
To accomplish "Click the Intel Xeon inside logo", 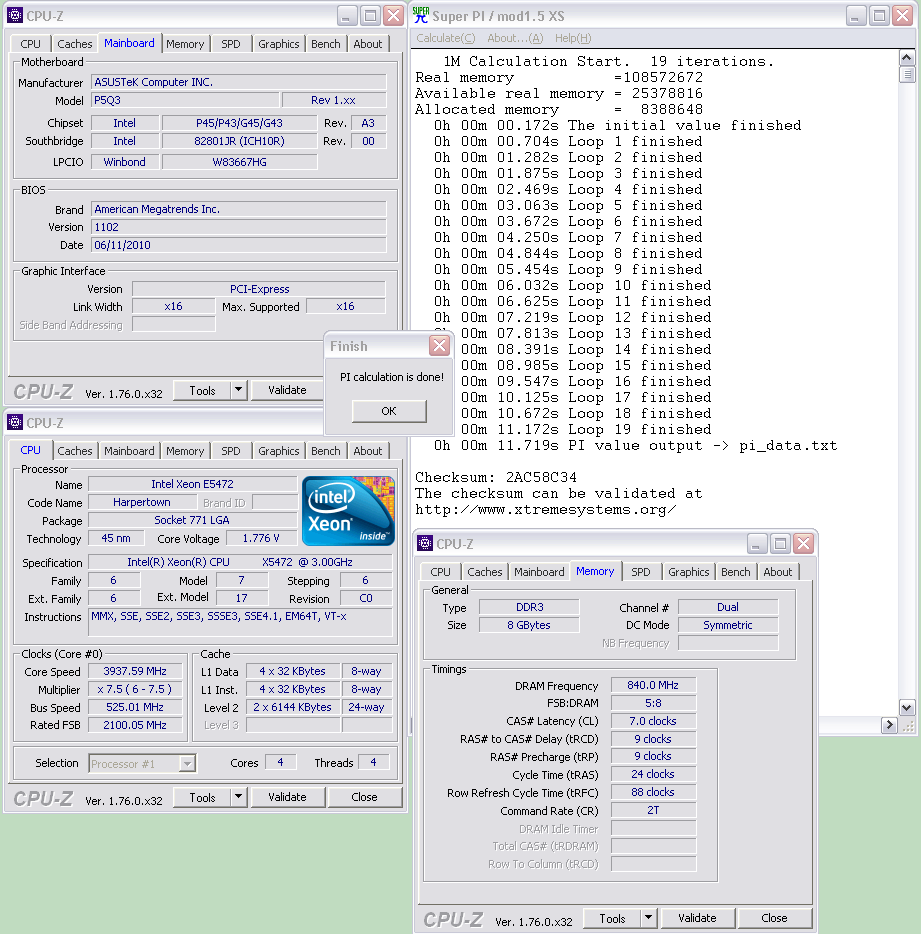I will click(349, 511).
